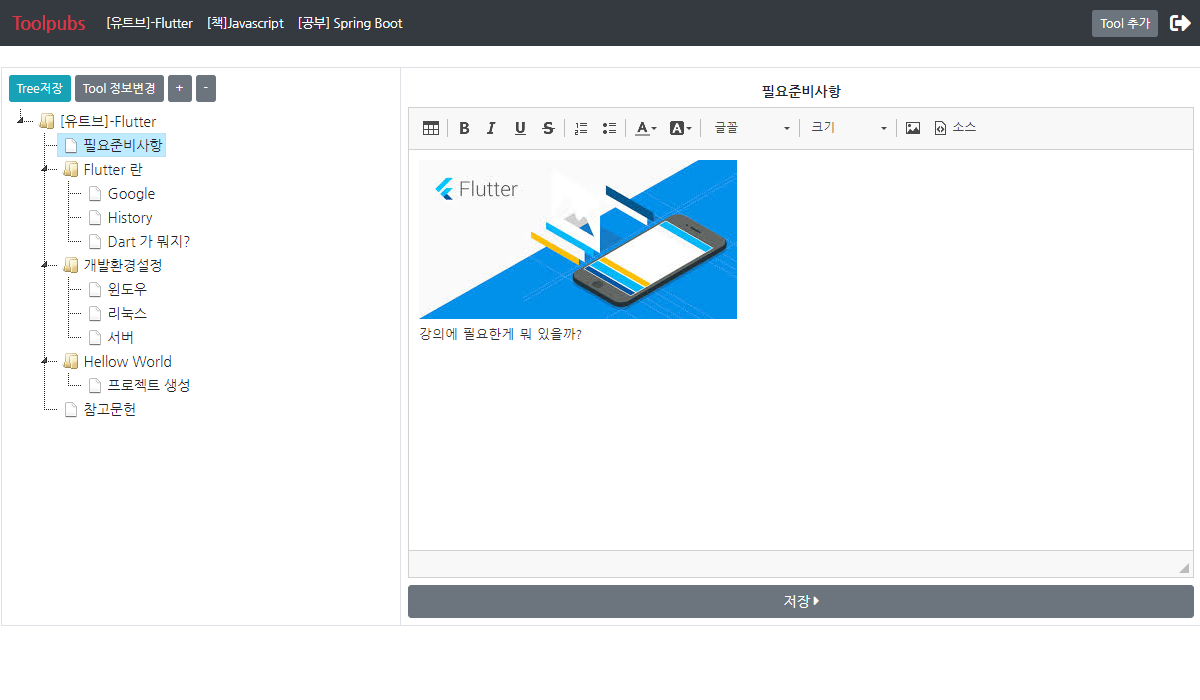
Task: Click the 참고문헌 document icon
Action: point(70,410)
